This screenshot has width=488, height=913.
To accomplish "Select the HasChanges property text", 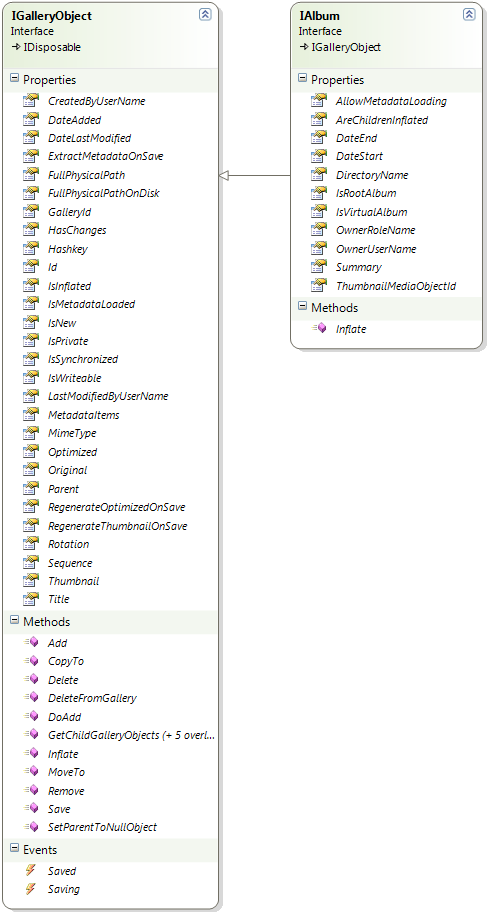I will 77,230.
